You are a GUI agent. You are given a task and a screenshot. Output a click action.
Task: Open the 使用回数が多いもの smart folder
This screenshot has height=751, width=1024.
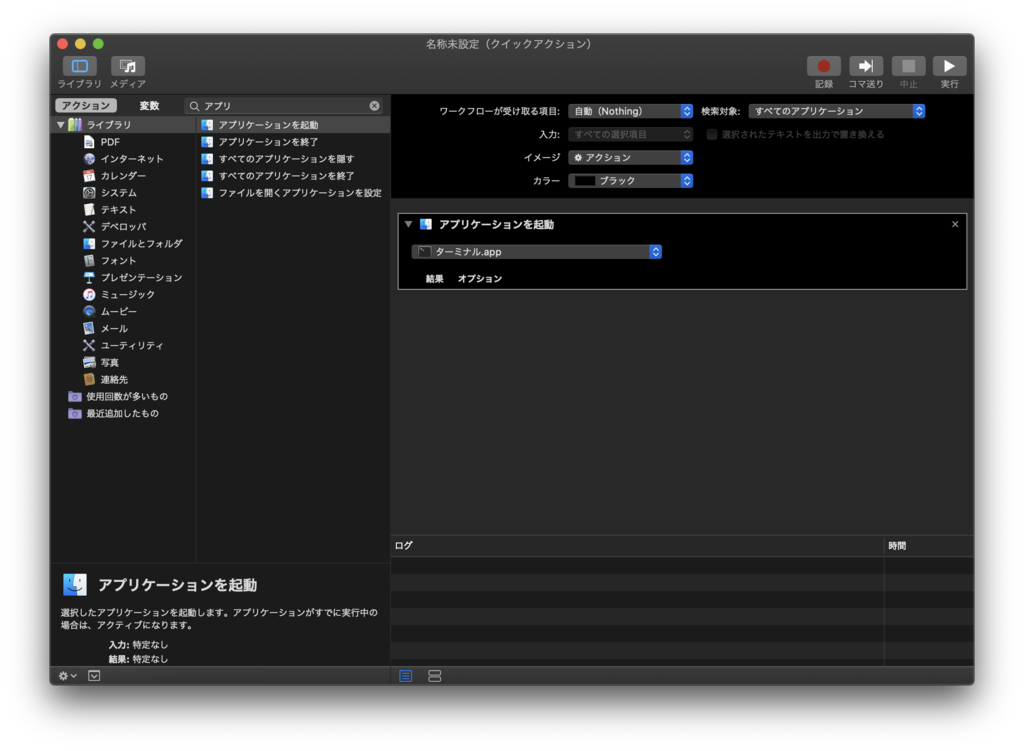click(118, 396)
